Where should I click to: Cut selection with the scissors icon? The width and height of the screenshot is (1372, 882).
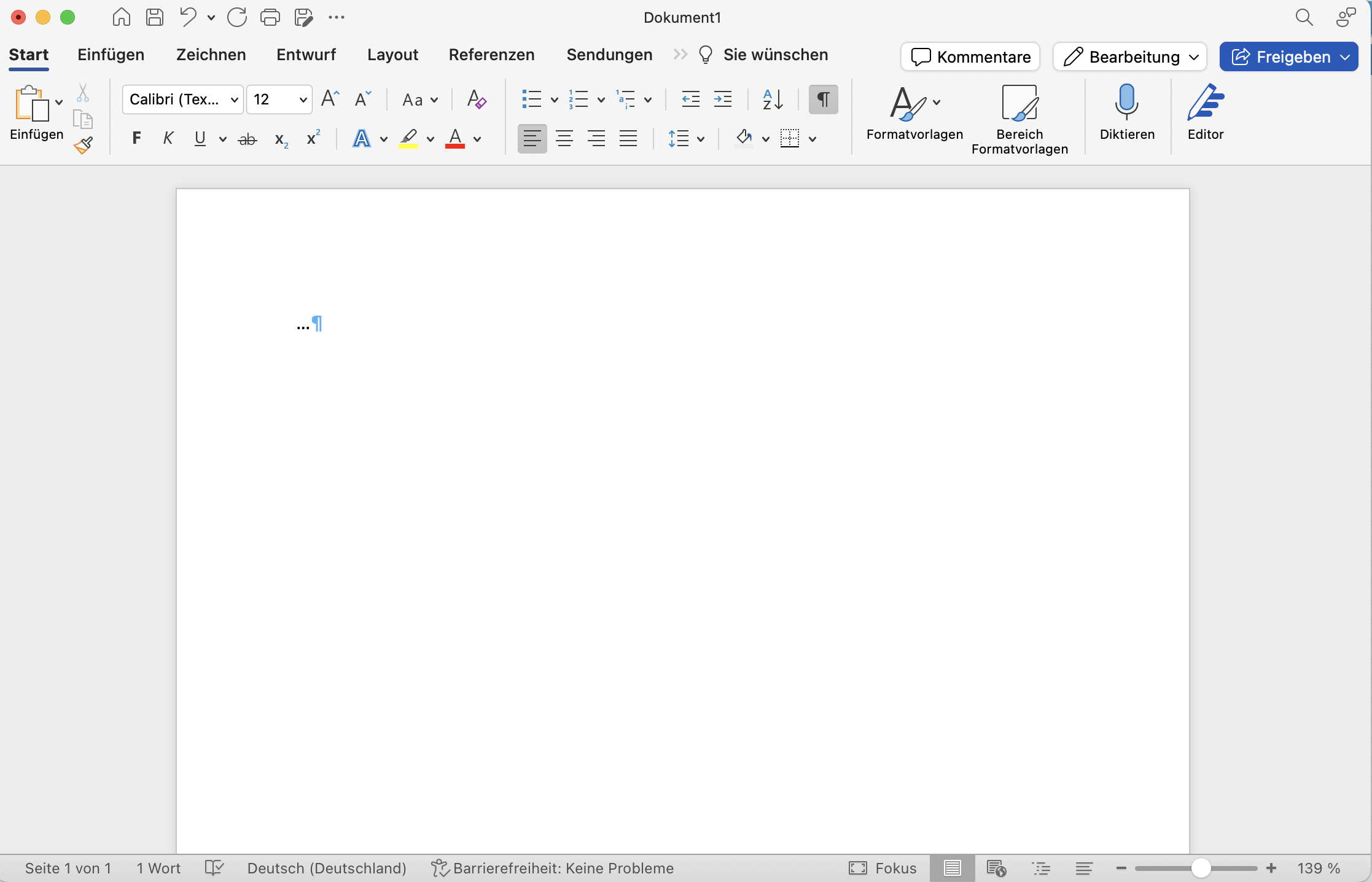tap(83, 93)
